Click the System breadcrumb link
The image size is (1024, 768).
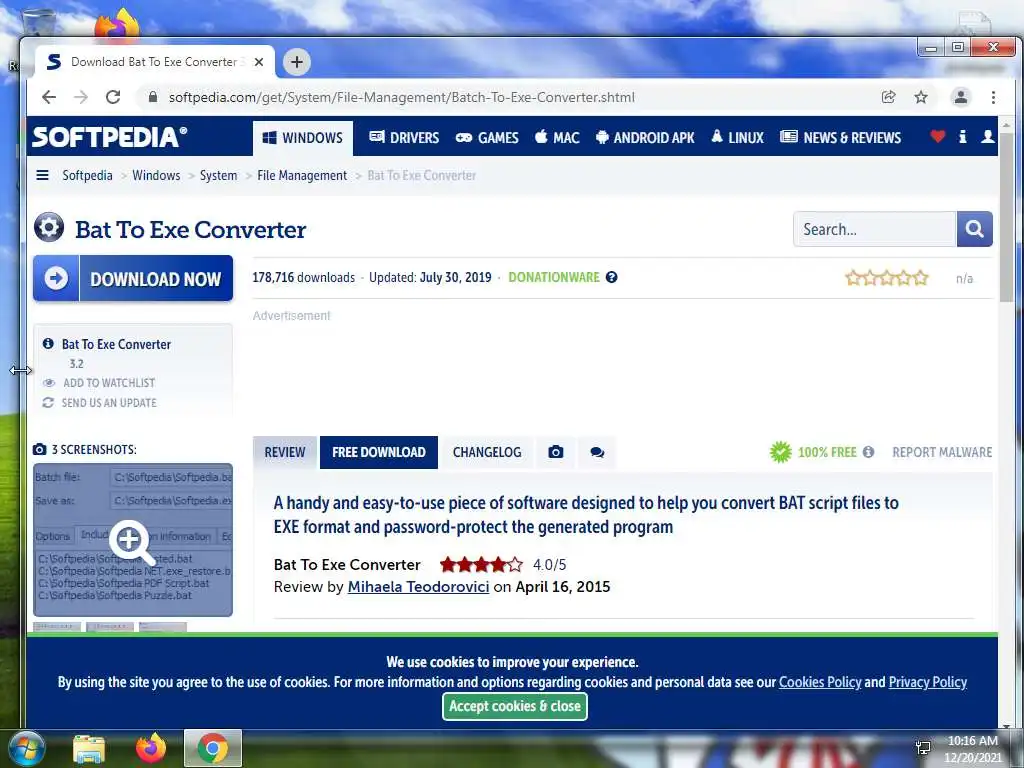click(218, 175)
